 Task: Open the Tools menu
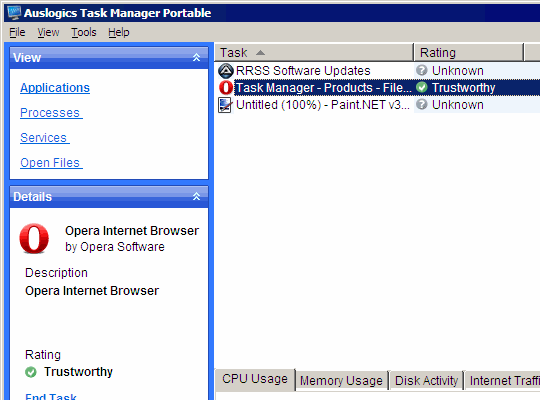click(x=84, y=32)
